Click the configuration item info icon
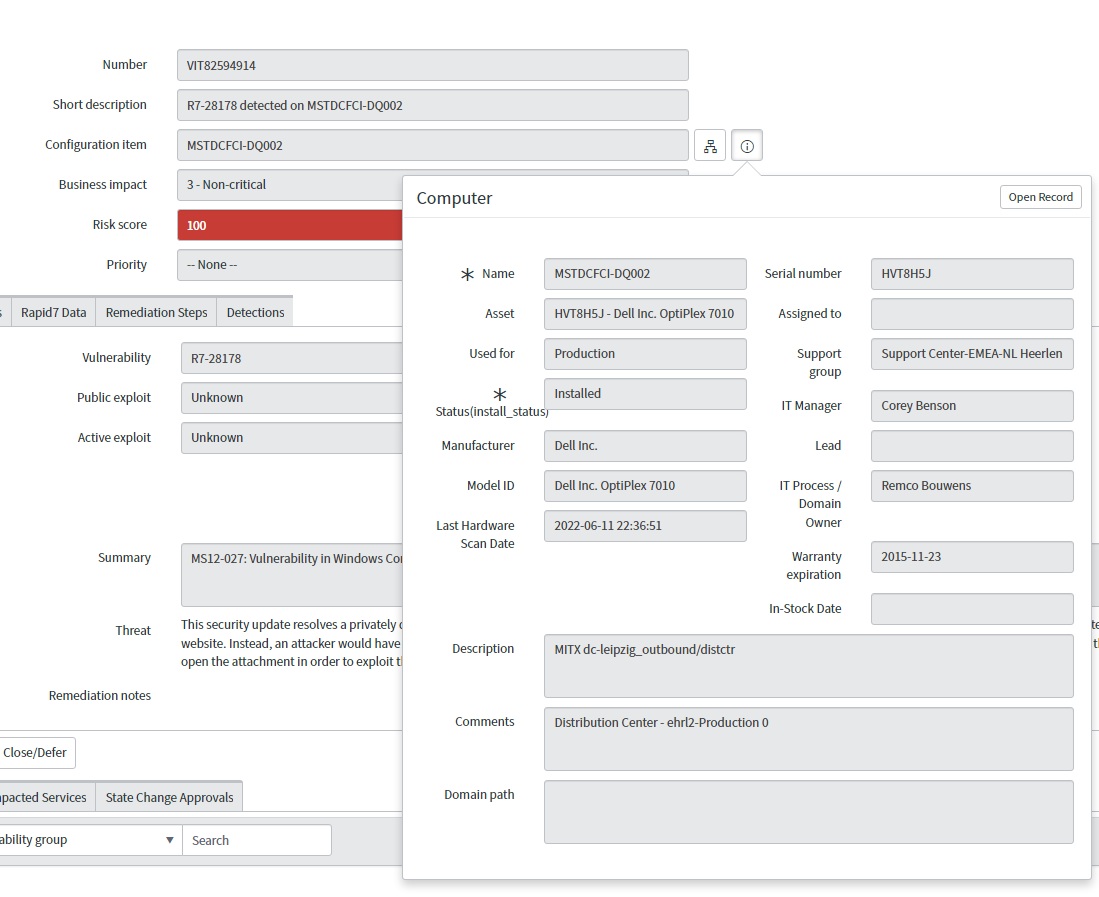 [x=747, y=146]
